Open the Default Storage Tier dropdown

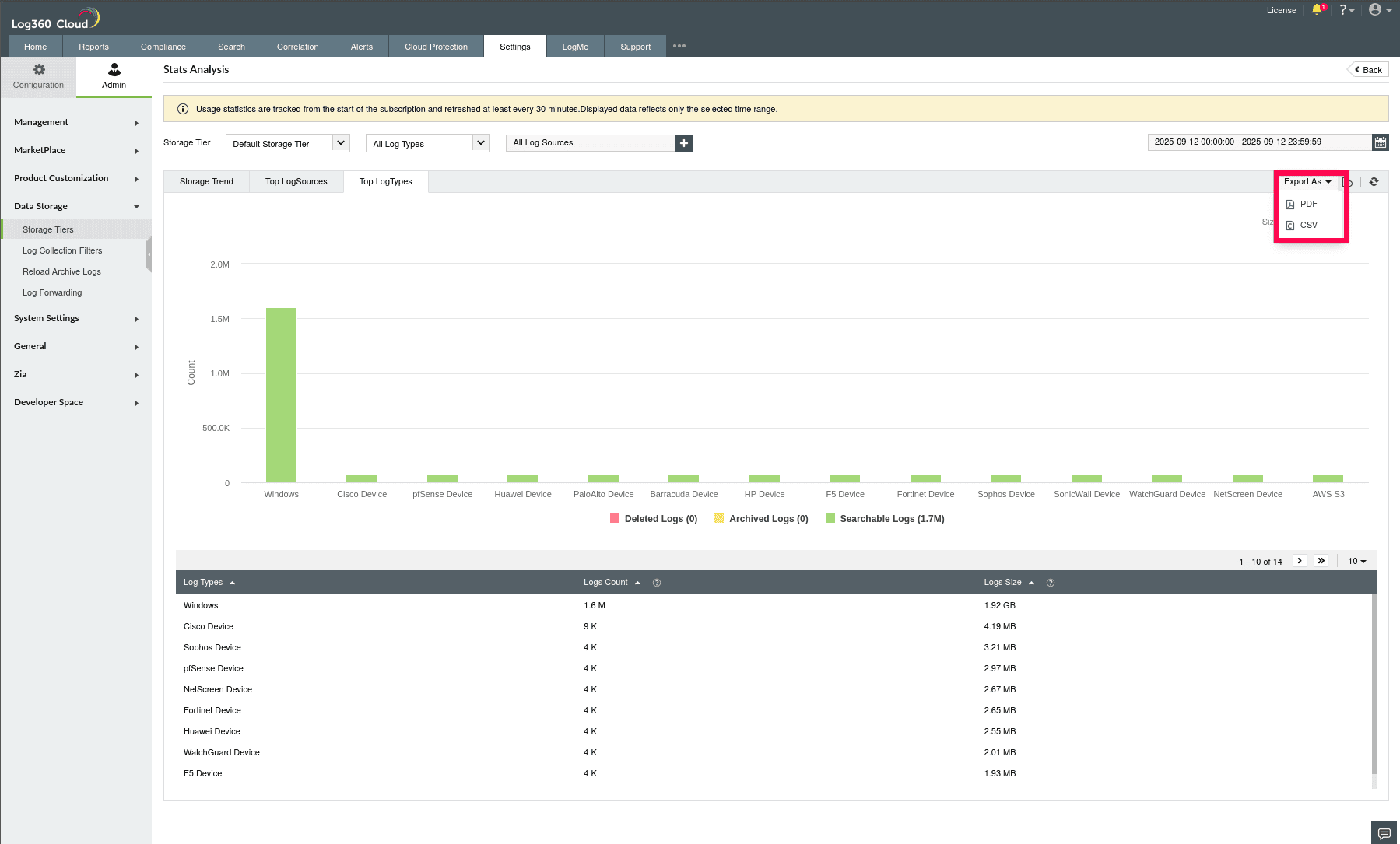coord(288,143)
